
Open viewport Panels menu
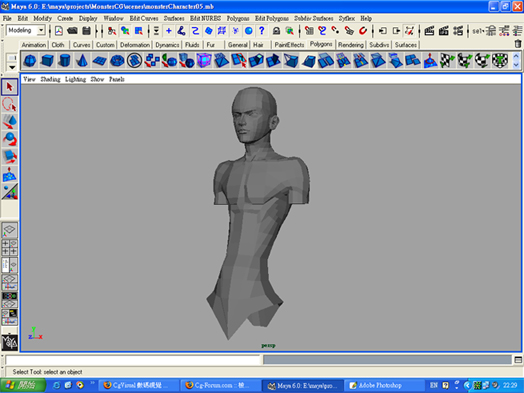(117, 79)
